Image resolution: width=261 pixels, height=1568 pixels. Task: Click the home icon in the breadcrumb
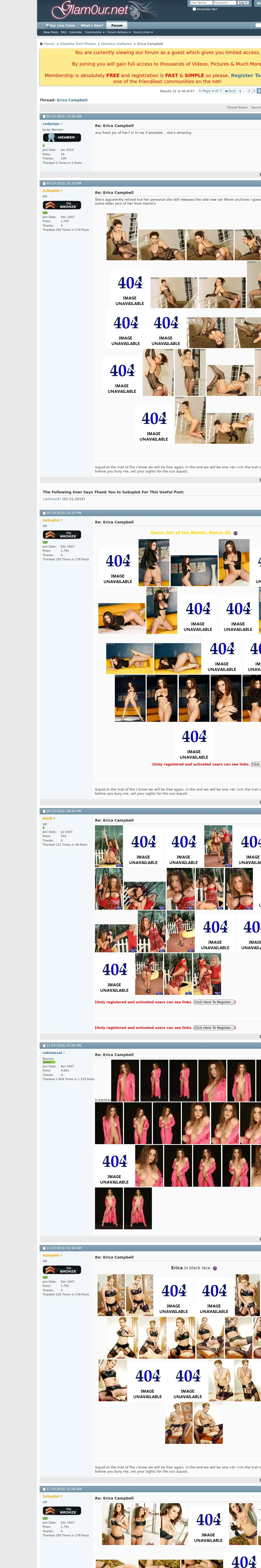(x=41, y=44)
